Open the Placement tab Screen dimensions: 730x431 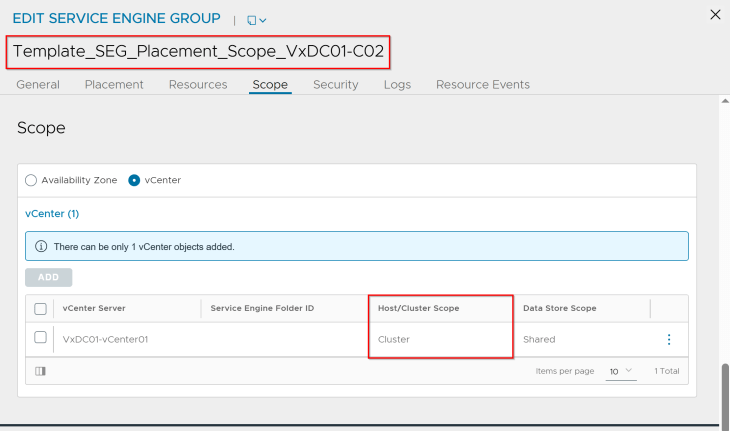114,85
